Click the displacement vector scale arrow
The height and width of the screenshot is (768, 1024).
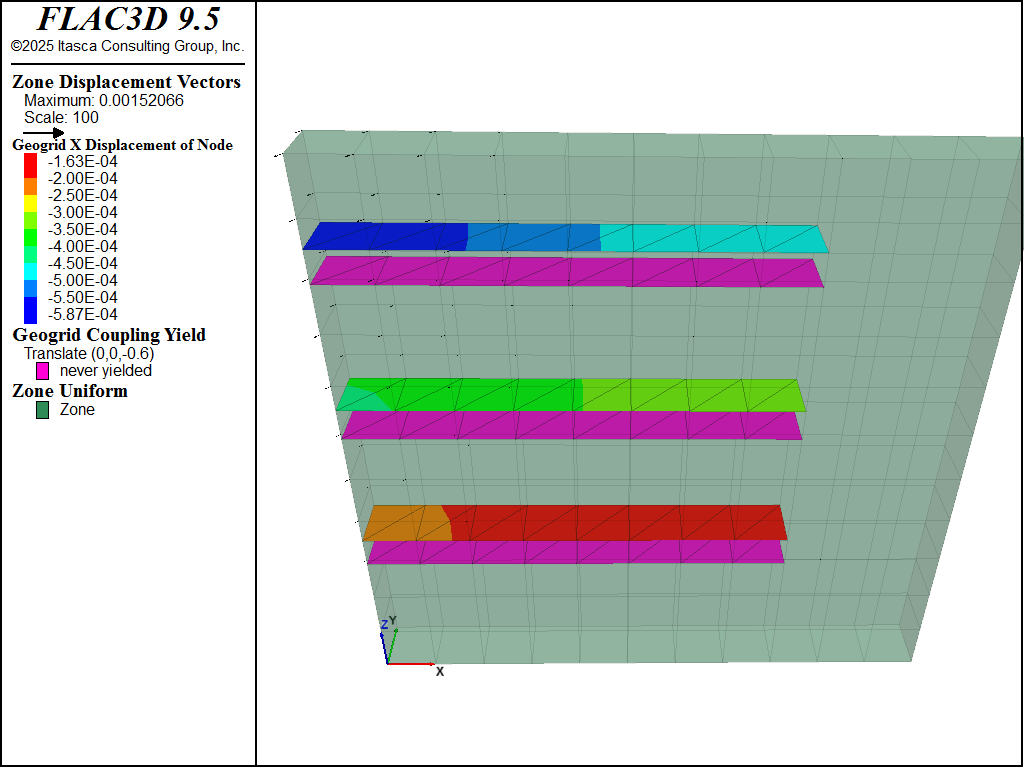coord(44,133)
